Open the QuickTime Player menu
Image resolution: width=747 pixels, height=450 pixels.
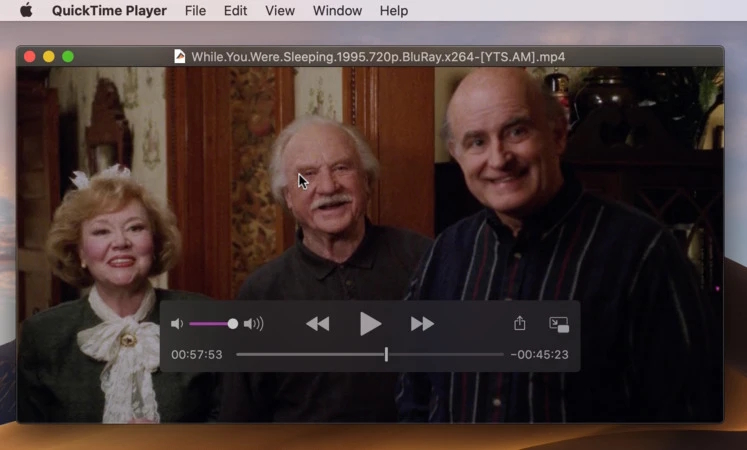(x=109, y=11)
